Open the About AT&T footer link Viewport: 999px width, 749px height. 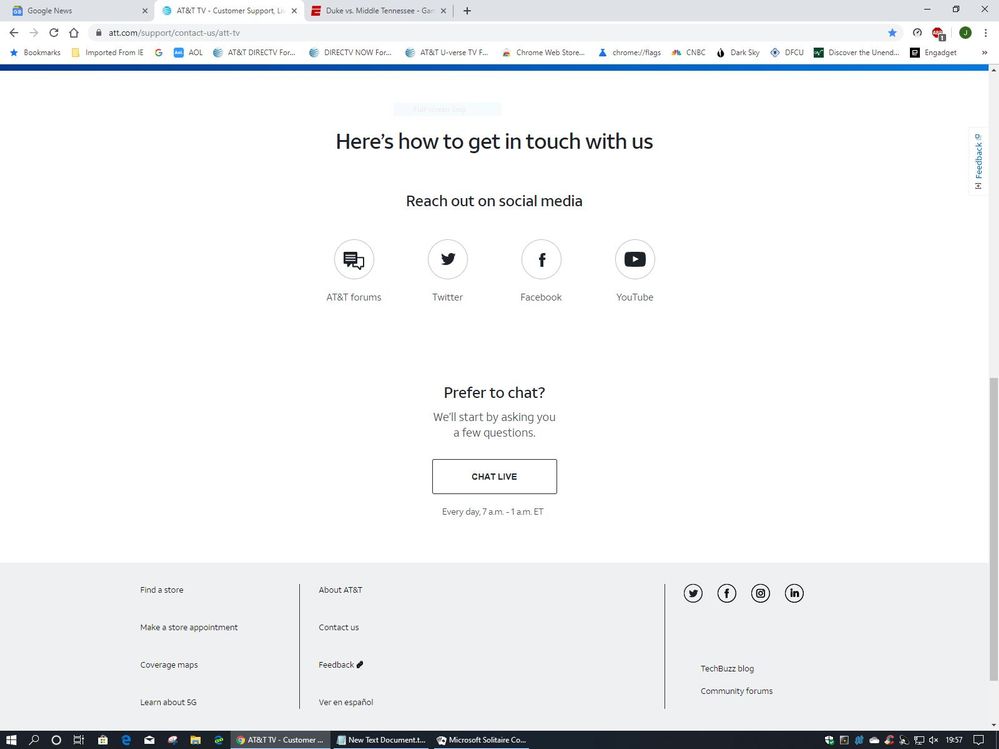point(340,590)
